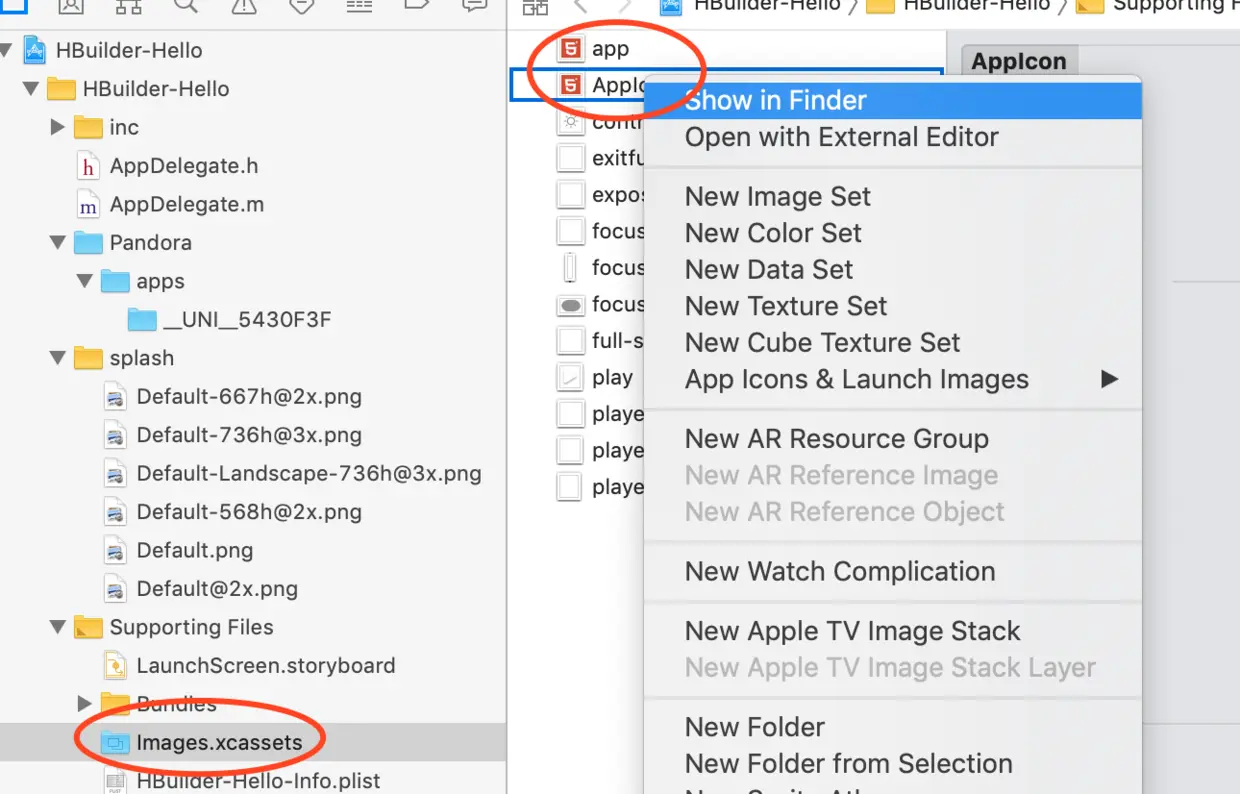Click the HBuilder-Hello-Info.plist file icon
Viewport: 1240px width, 794px height.
click(115, 781)
